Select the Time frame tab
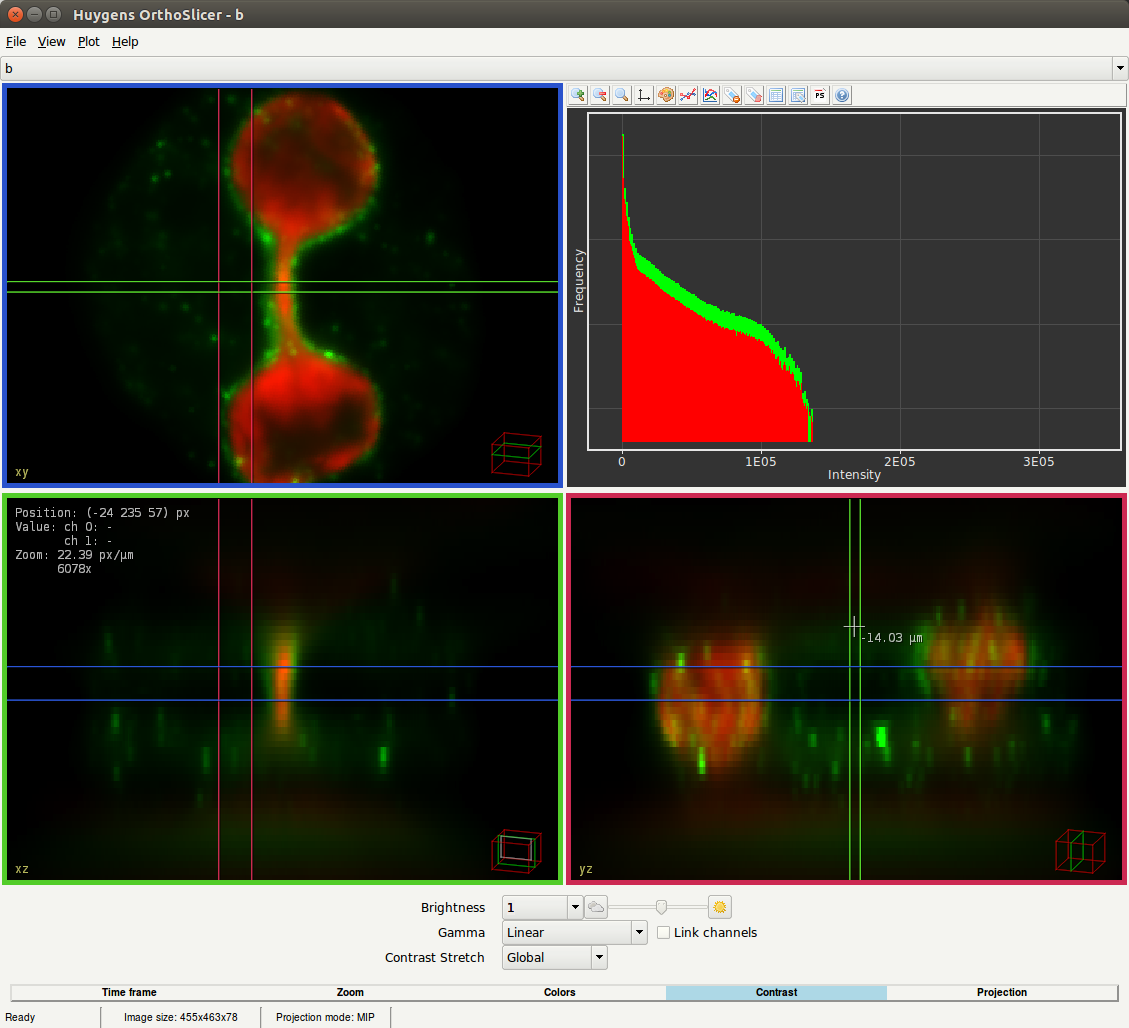Viewport: 1129px width, 1028px height. tap(129, 993)
